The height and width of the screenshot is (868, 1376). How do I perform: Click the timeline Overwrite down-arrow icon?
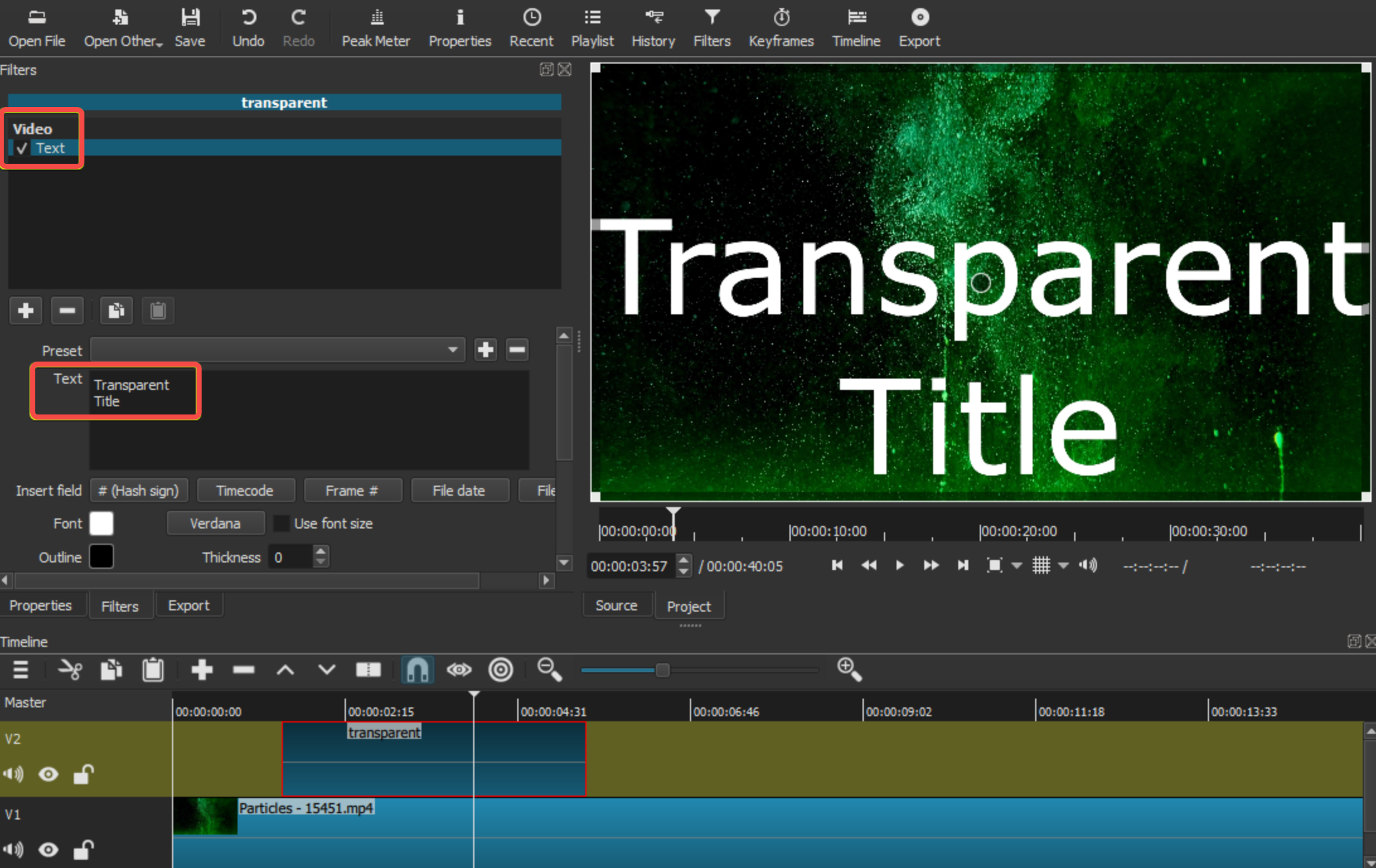point(326,670)
